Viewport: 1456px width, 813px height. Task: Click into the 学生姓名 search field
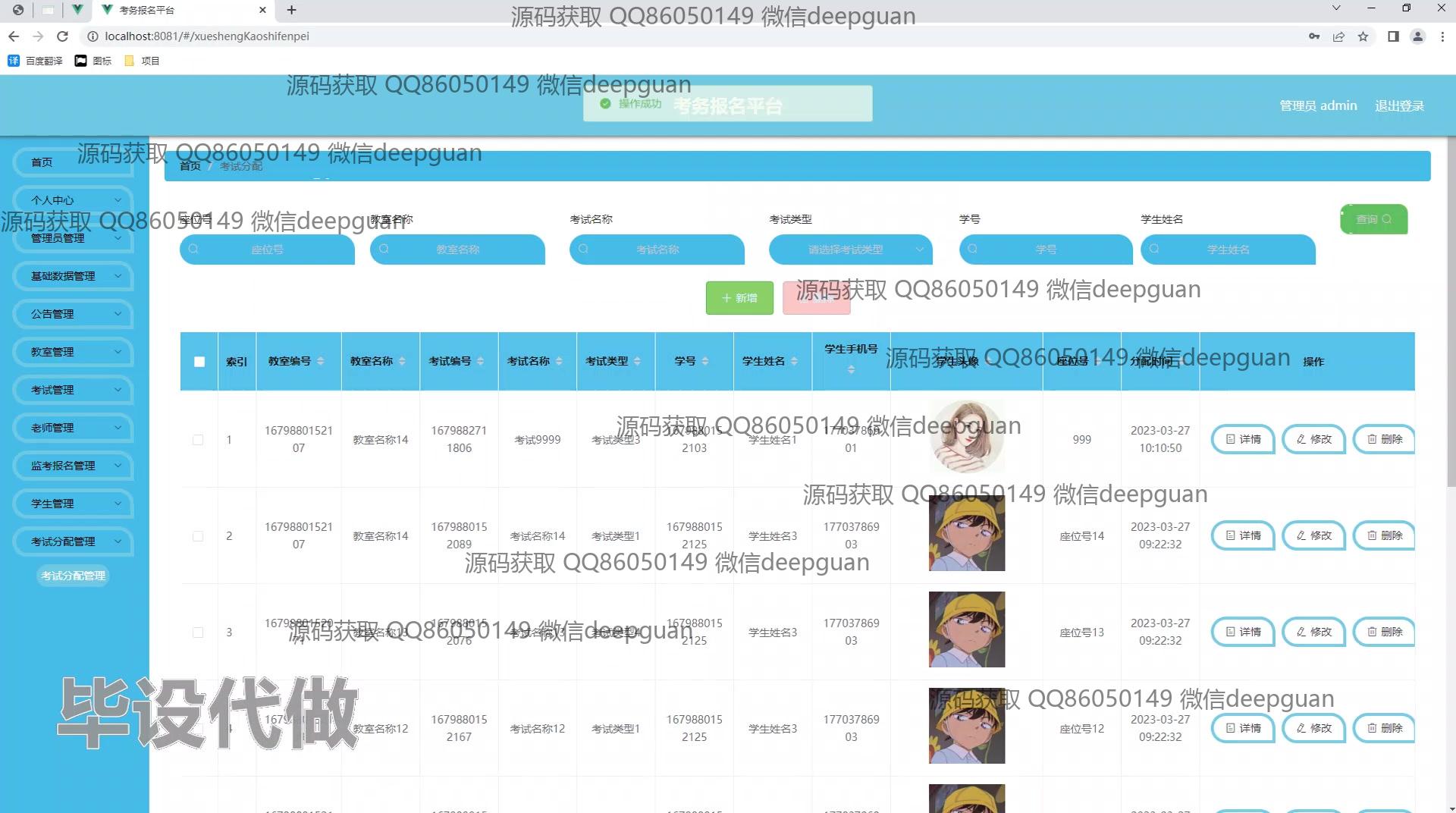(1228, 250)
